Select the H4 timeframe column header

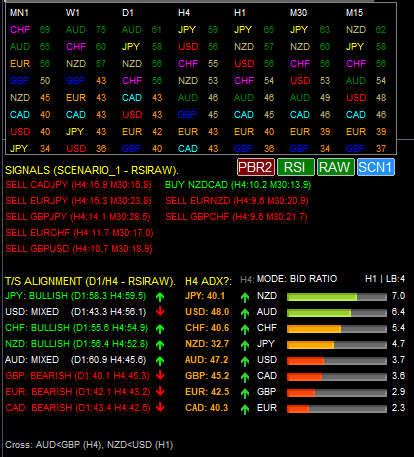click(184, 13)
